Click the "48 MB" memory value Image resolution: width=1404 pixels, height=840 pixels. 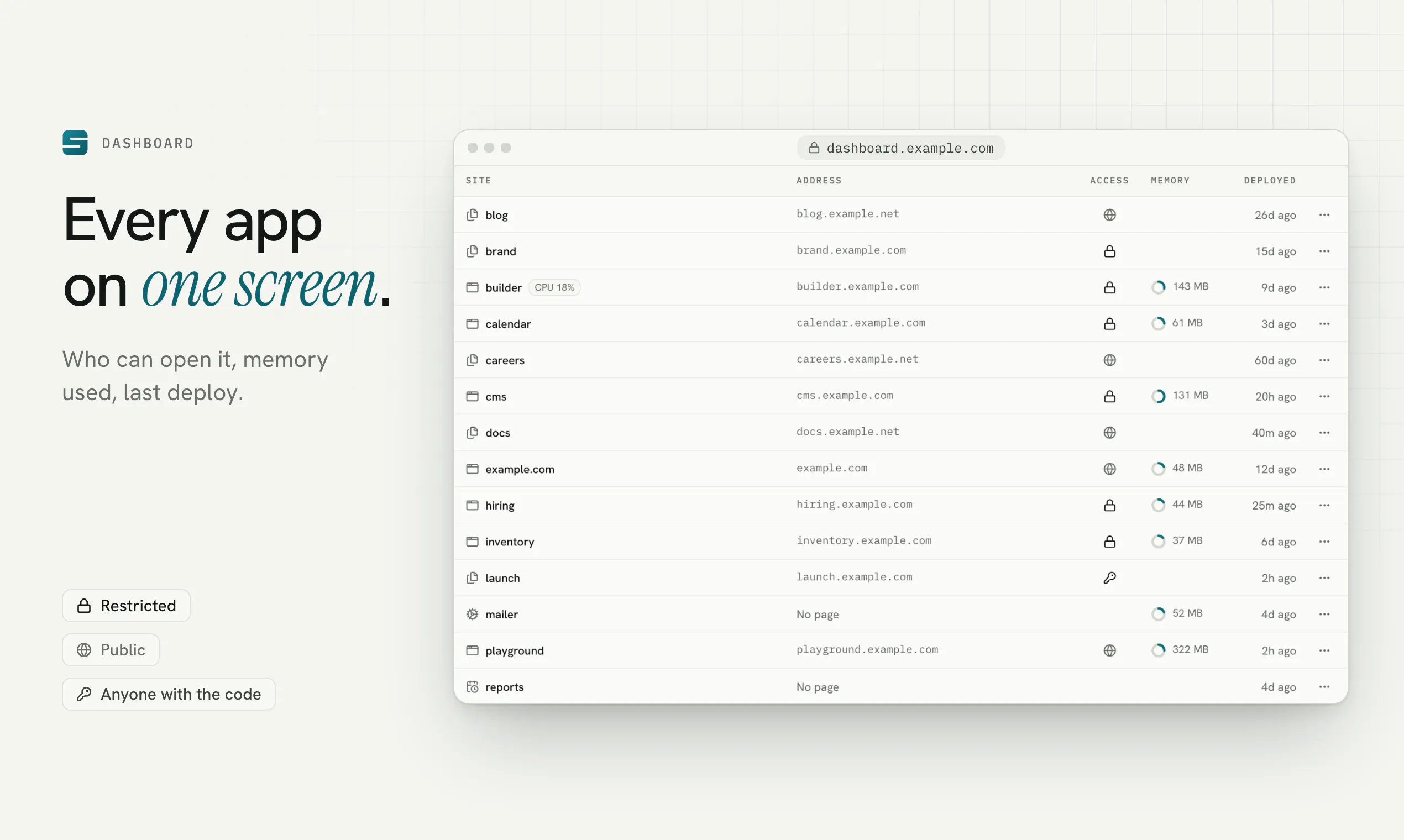pyautogui.click(x=1187, y=468)
